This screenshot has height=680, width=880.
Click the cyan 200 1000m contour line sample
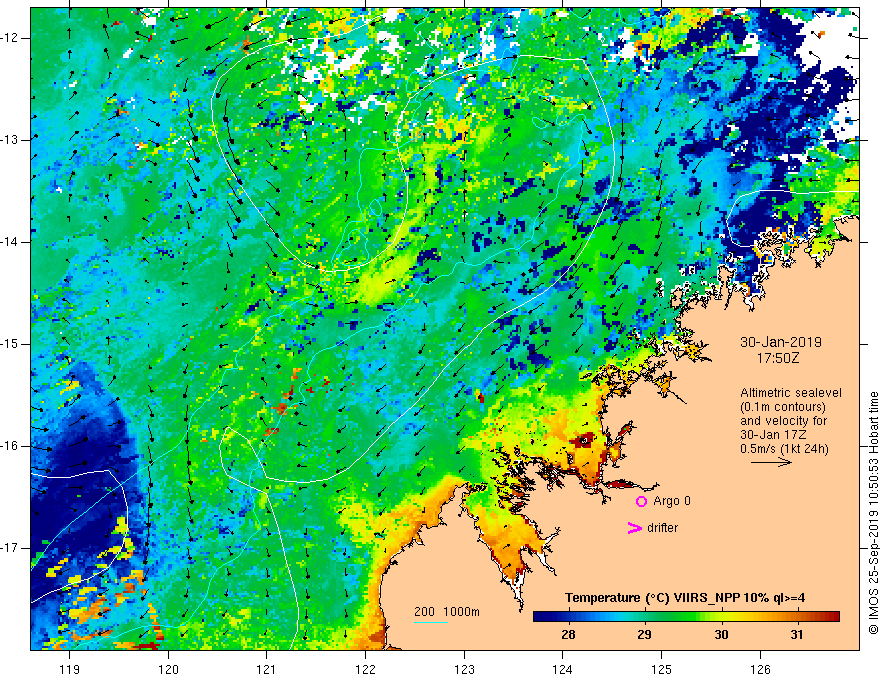point(431,622)
